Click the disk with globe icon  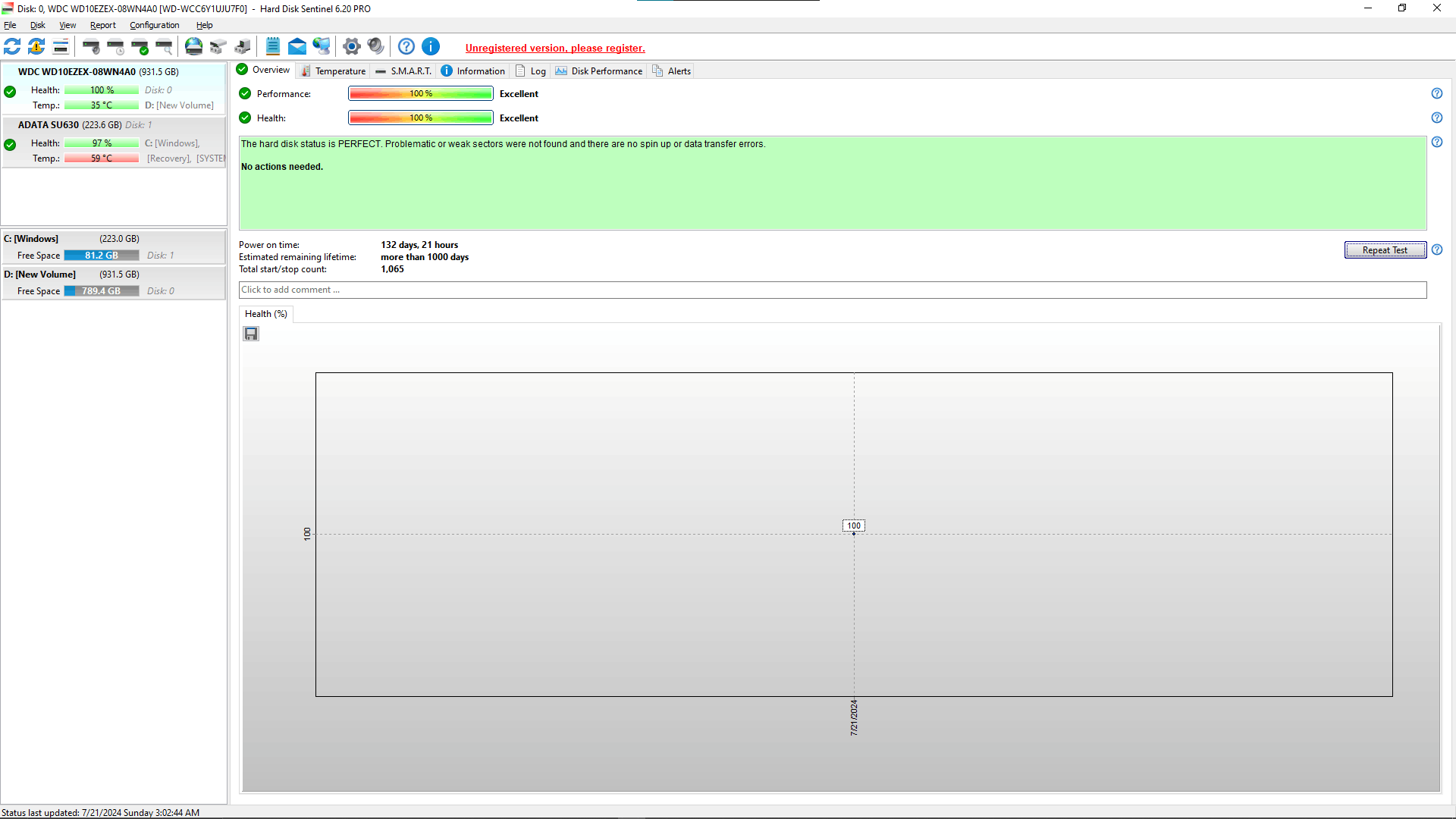point(194,47)
